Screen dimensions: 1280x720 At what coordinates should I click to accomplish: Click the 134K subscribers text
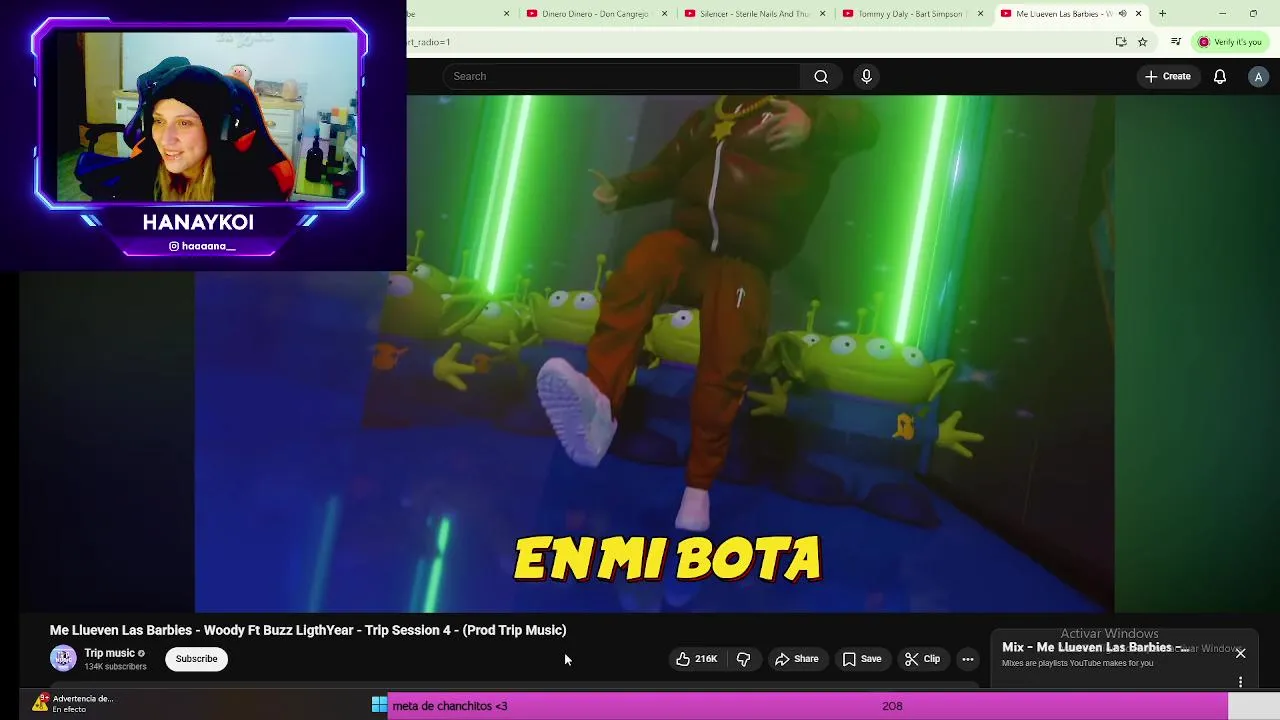pos(115,667)
